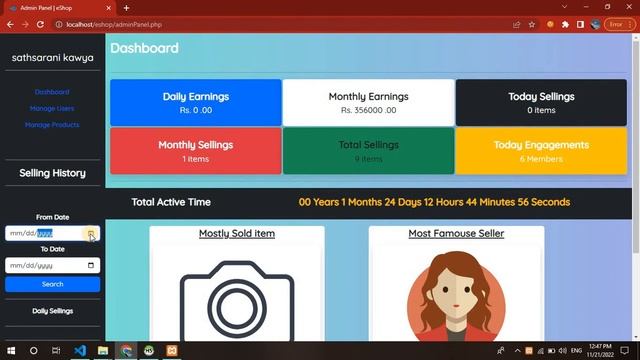This screenshot has width=640, height=360.
Task: Open the taskbar clock and date
Action: coord(600,351)
